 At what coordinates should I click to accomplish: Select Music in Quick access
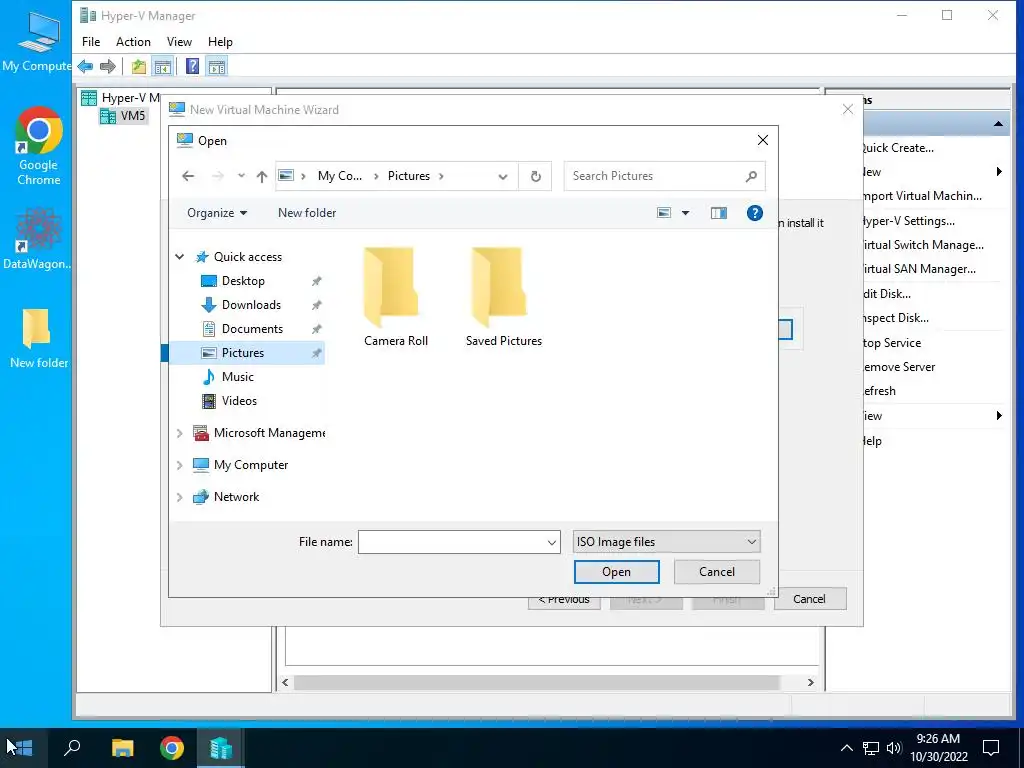(237, 377)
